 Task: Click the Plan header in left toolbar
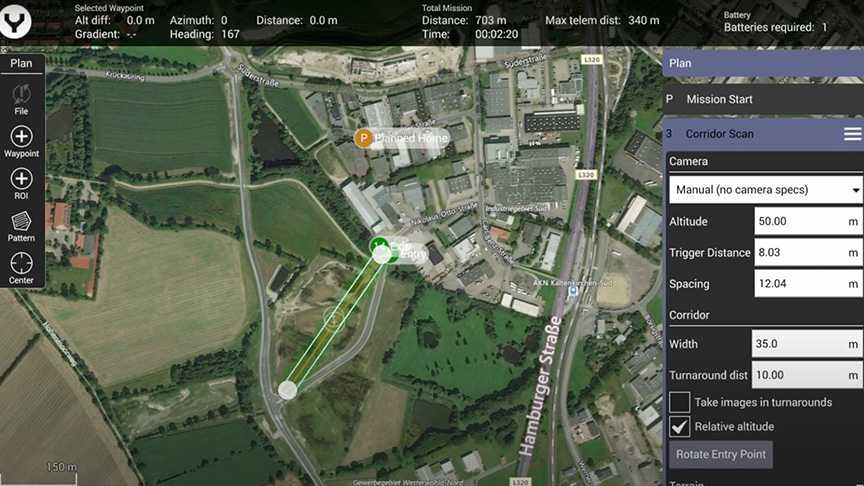pos(21,63)
